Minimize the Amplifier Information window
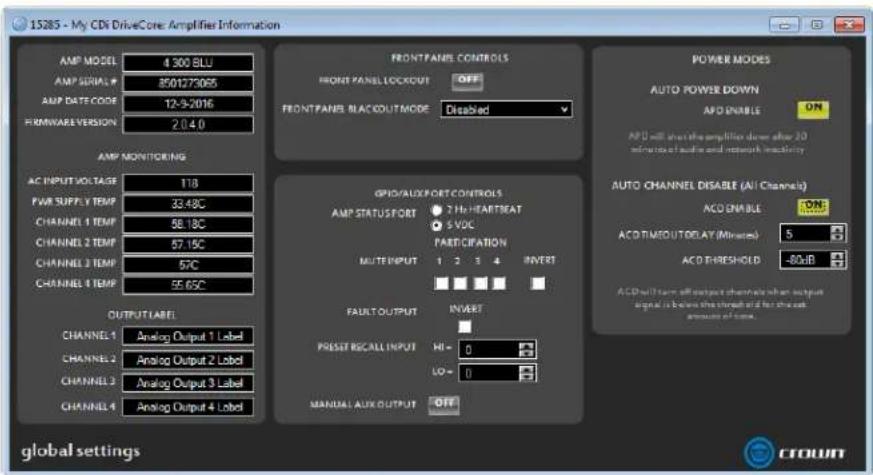This screenshot has width=873, height=475. [x=784, y=25]
